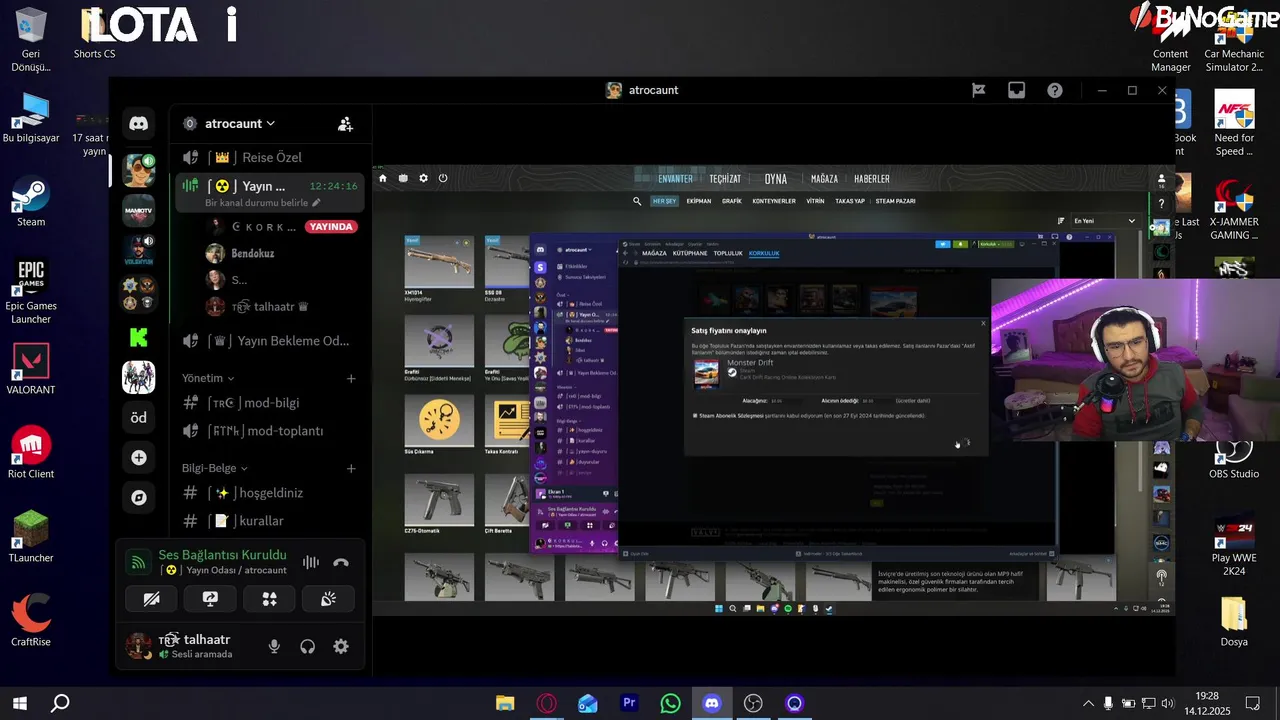Open Discord home direct messages
The width and height of the screenshot is (1280, 720).
coord(139,124)
